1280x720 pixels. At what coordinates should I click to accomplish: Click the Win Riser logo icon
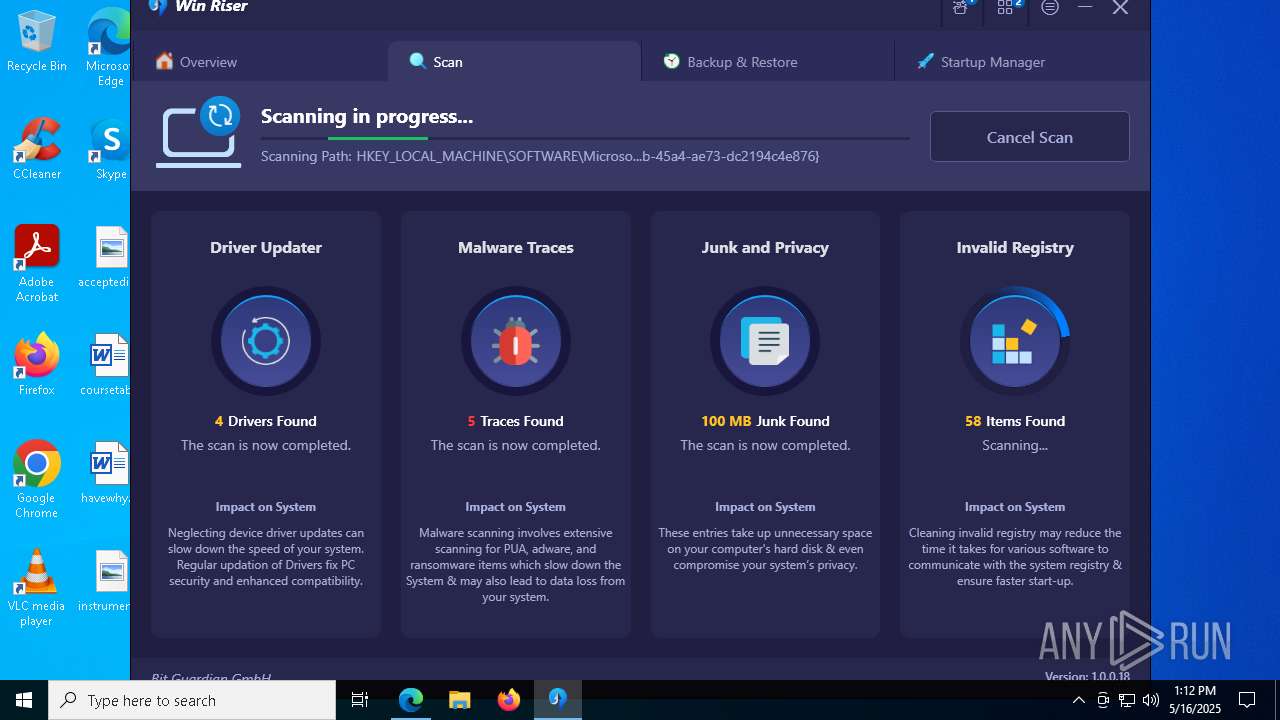click(x=157, y=6)
